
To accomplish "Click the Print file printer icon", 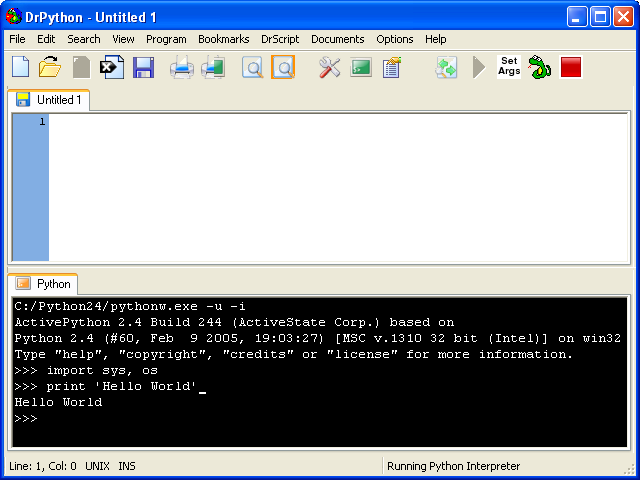I will [x=181, y=68].
